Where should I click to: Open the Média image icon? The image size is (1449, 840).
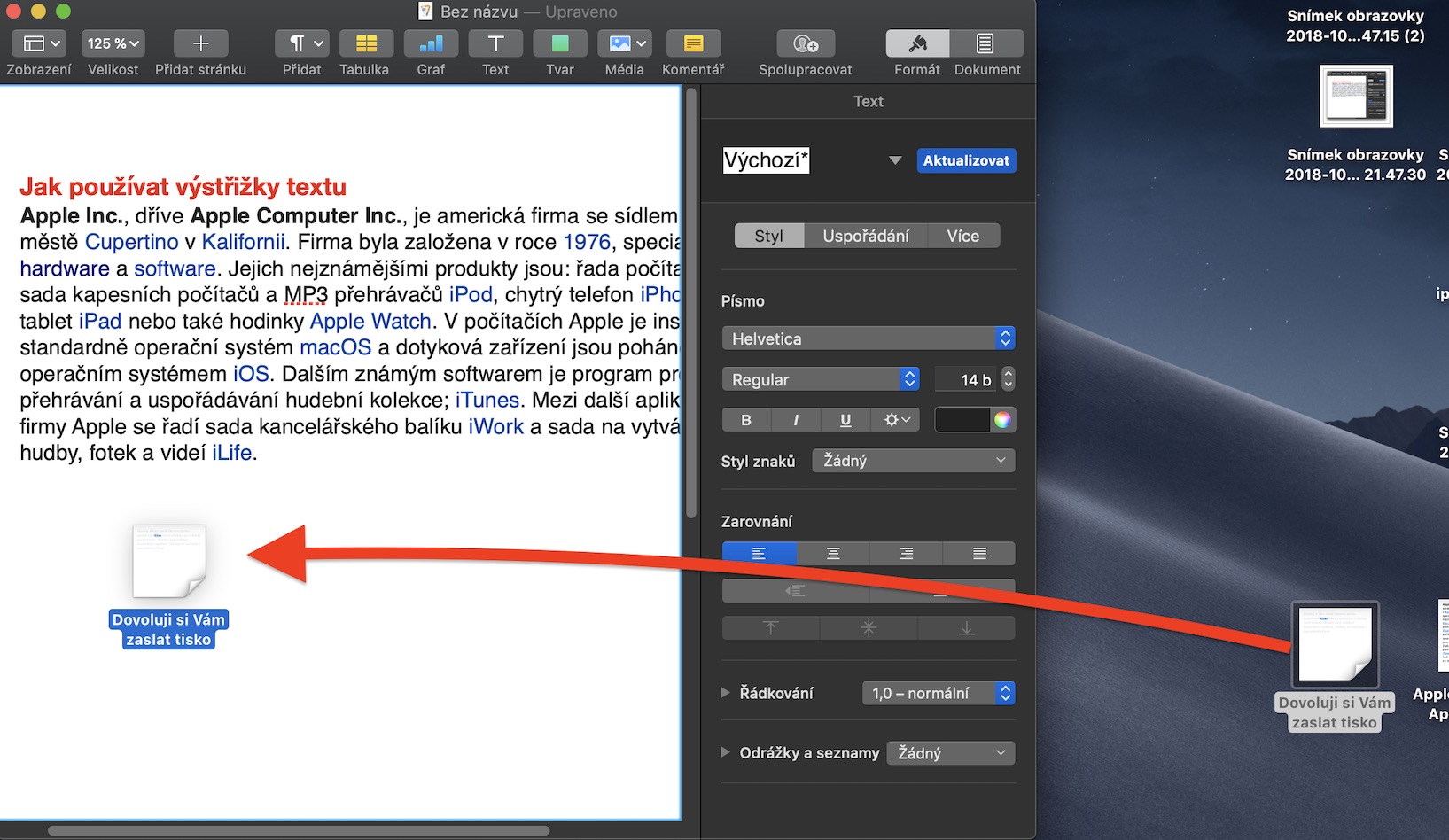[x=624, y=43]
